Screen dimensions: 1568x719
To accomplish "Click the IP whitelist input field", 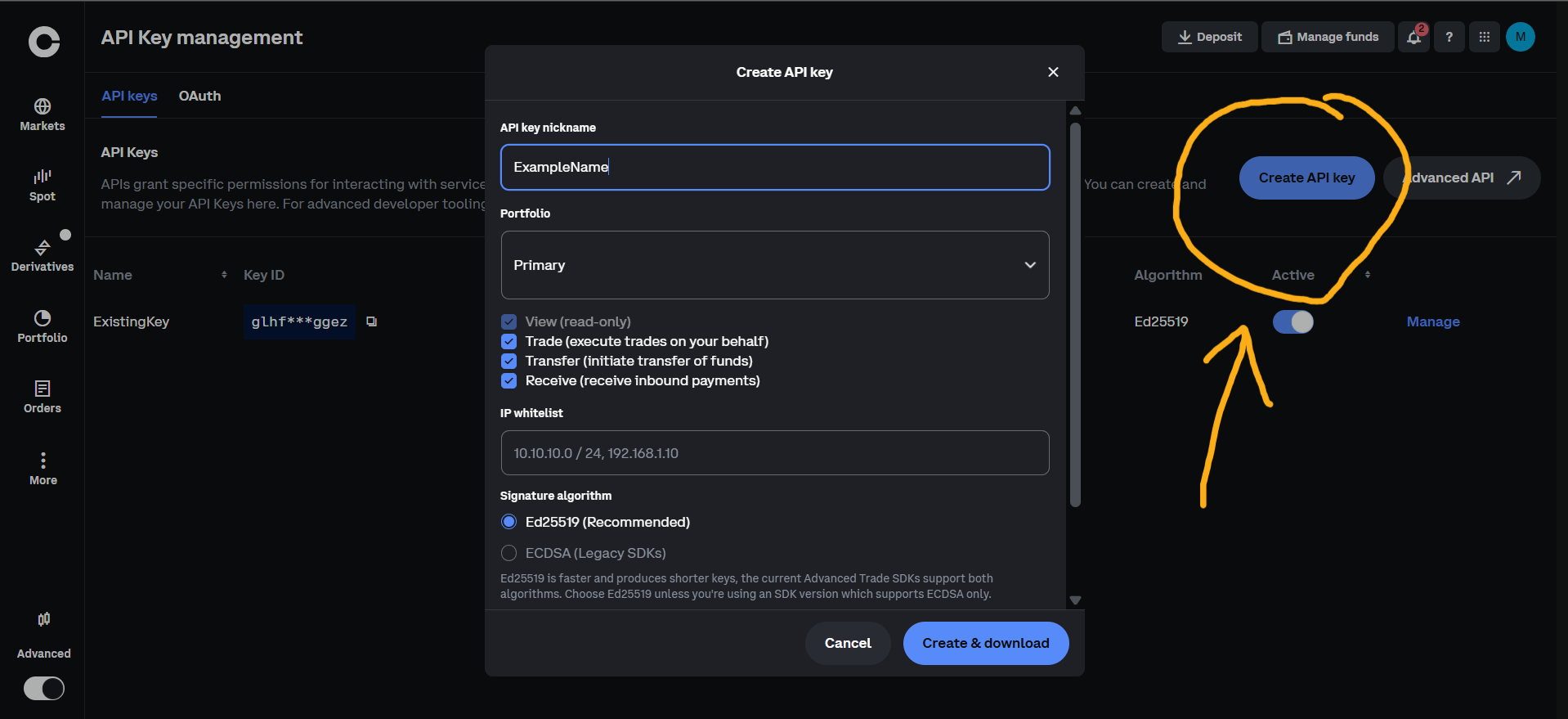I will [x=775, y=453].
